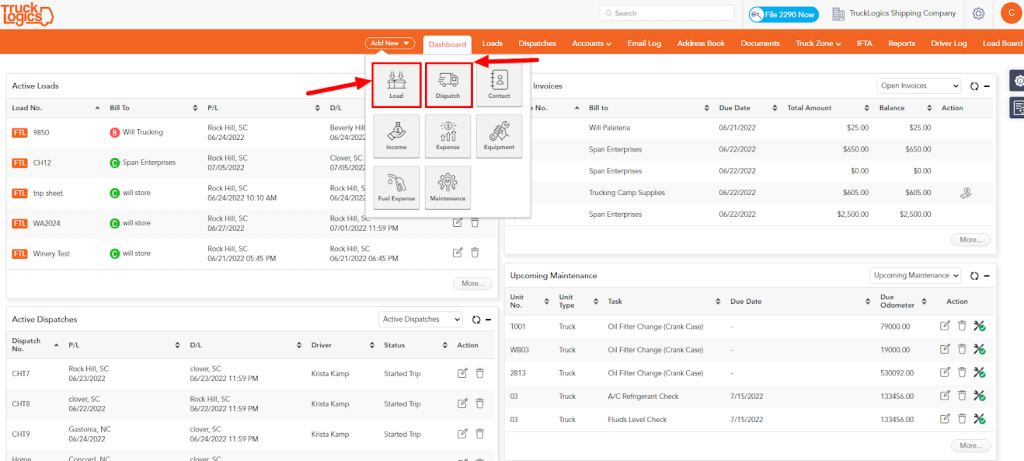Select TruckLogics Shipping Company name

(x=903, y=13)
